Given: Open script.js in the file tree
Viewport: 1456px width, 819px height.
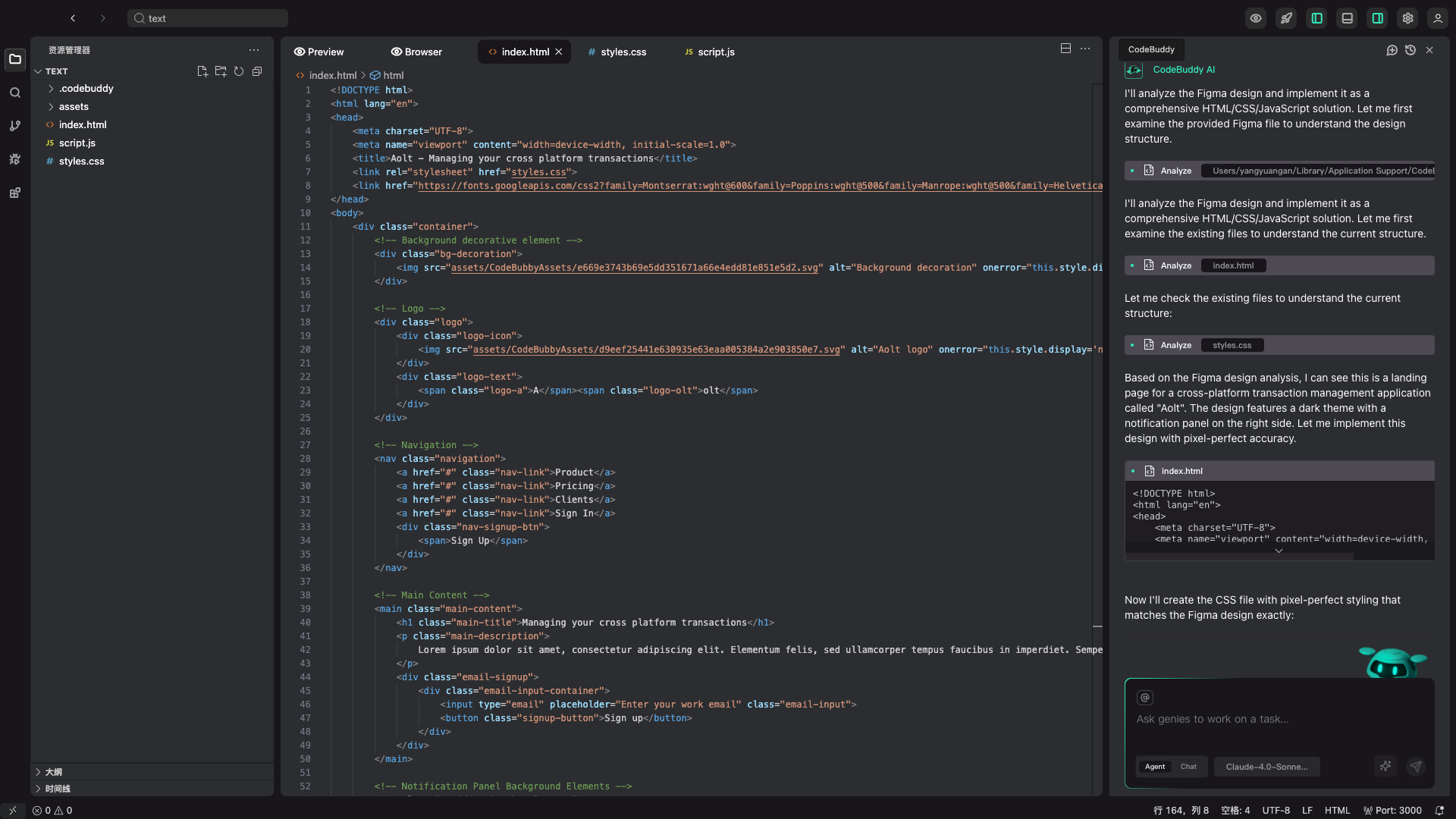Looking at the screenshot, I should pos(77,143).
